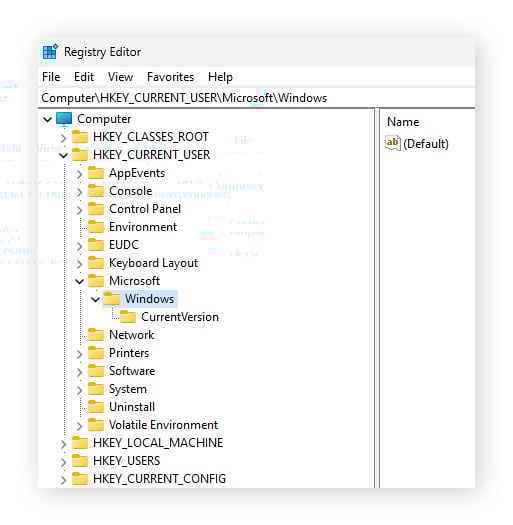Click the (Default) string value icon

393,144
